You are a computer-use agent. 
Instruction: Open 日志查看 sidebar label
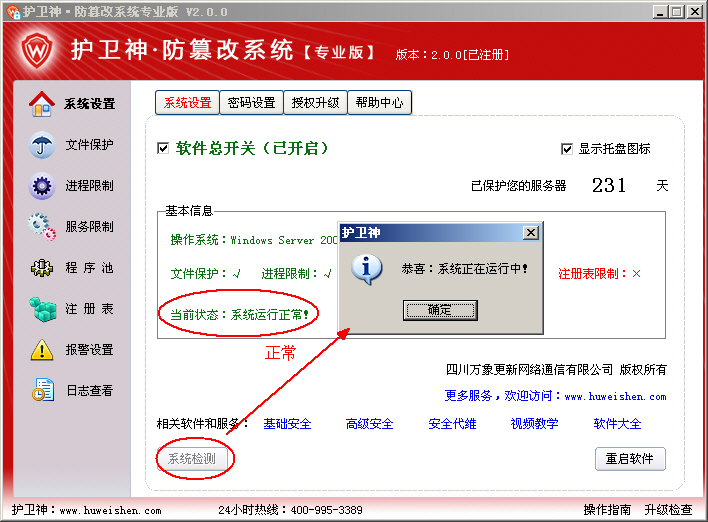89,391
